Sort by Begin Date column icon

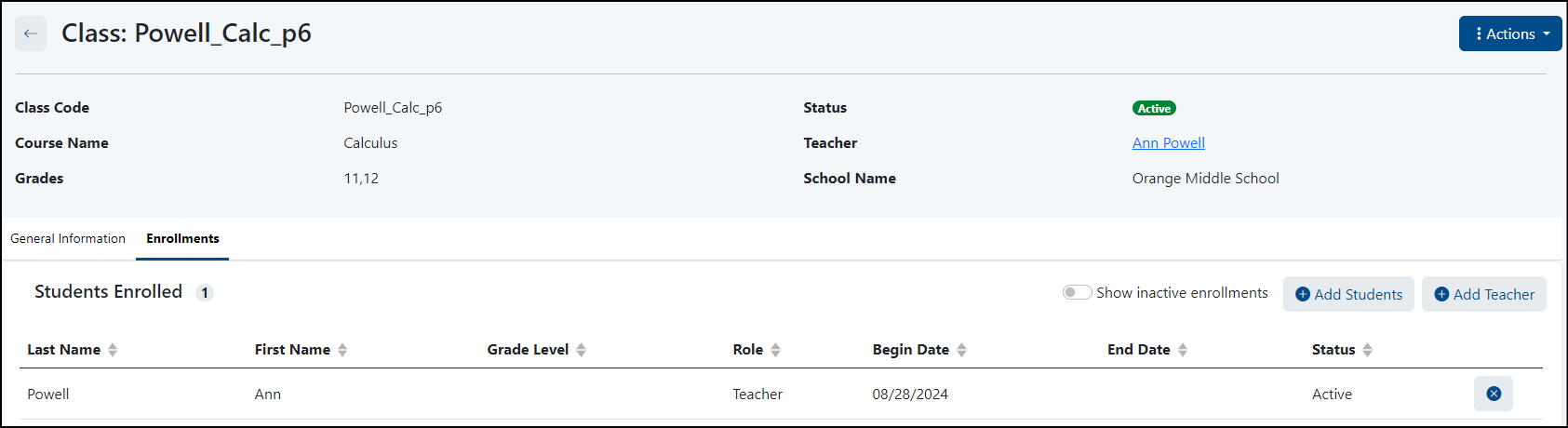[x=961, y=350]
